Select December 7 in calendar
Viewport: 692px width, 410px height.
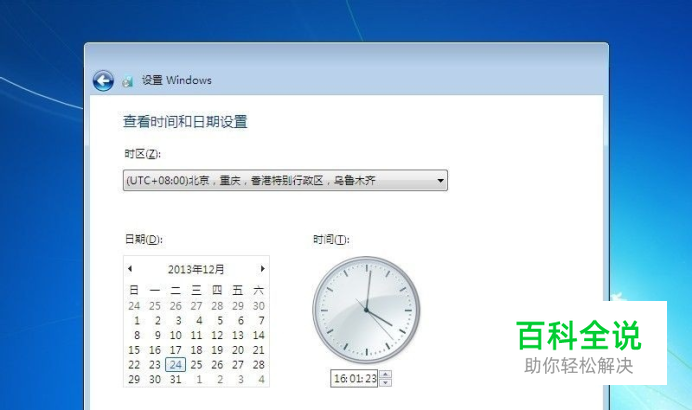click(x=261, y=320)
